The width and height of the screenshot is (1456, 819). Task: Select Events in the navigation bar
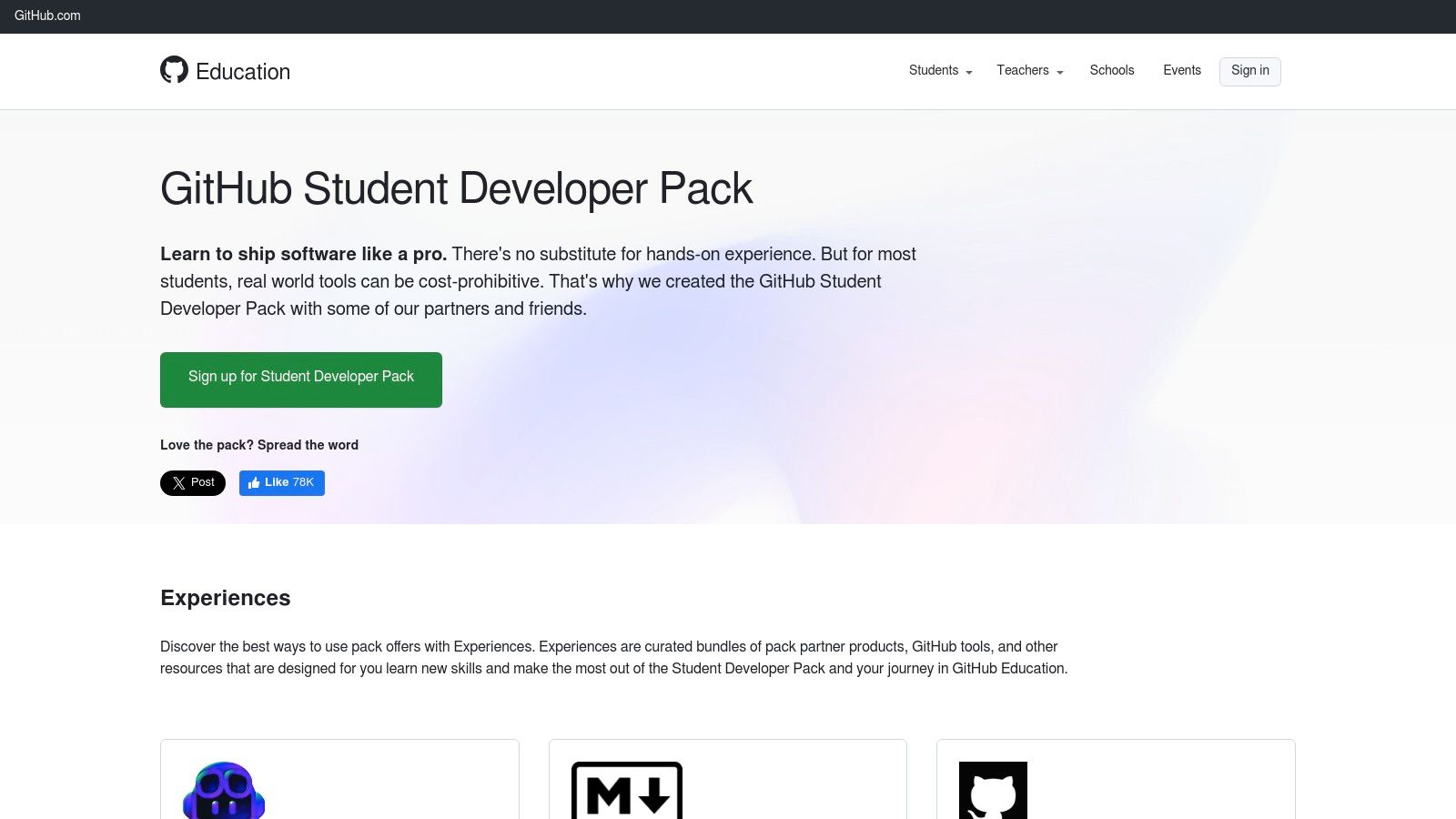point(1181,70)
